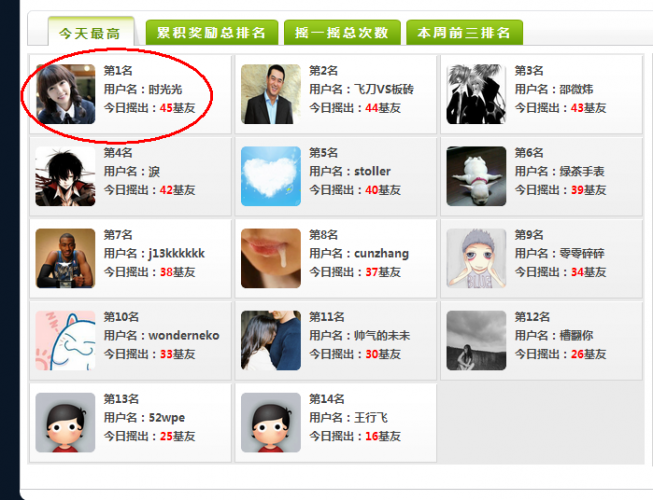Open 绿茶手表 dog avatar picture

tap(476, 176)
